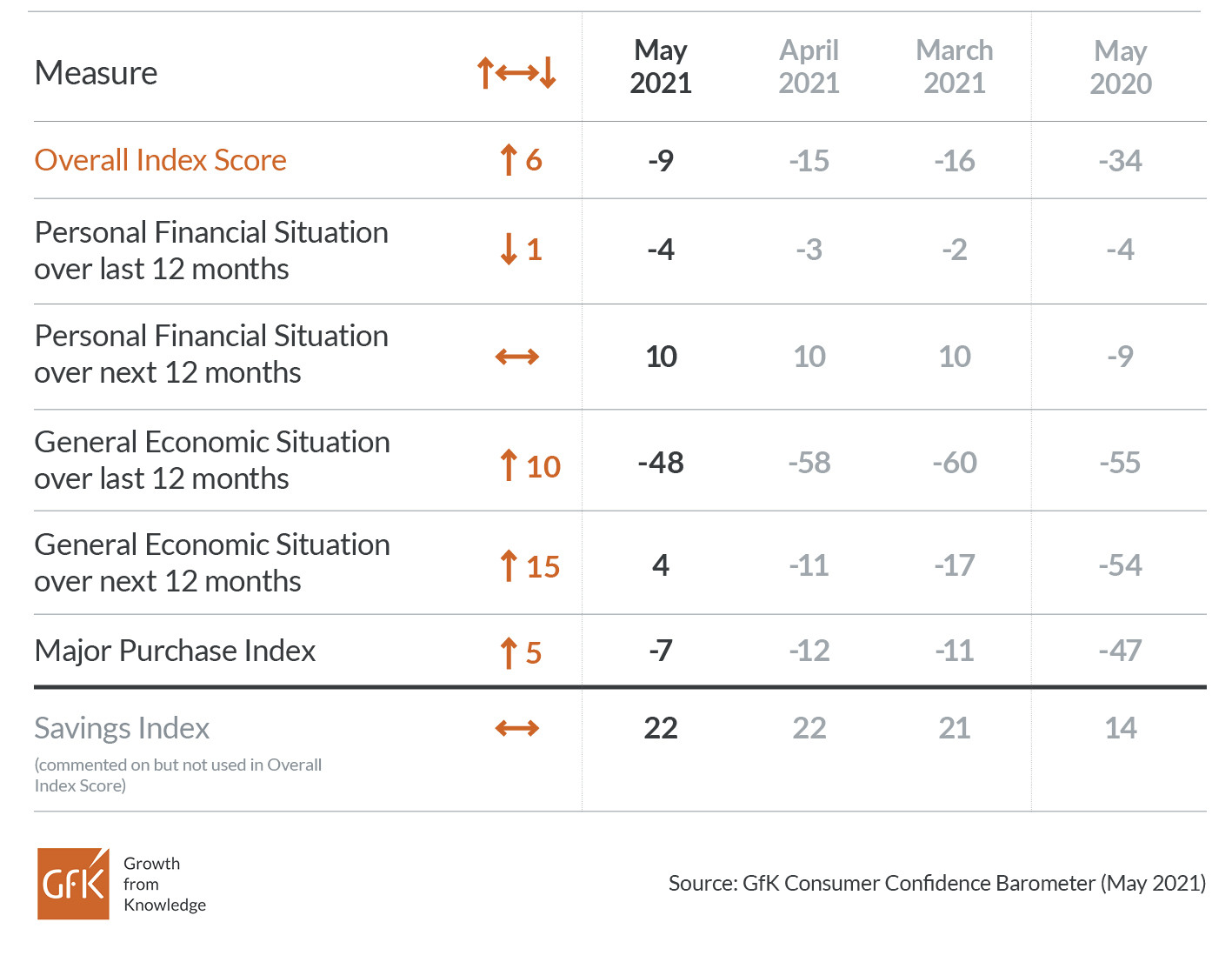Click the Measure column heading

point(97,73)
